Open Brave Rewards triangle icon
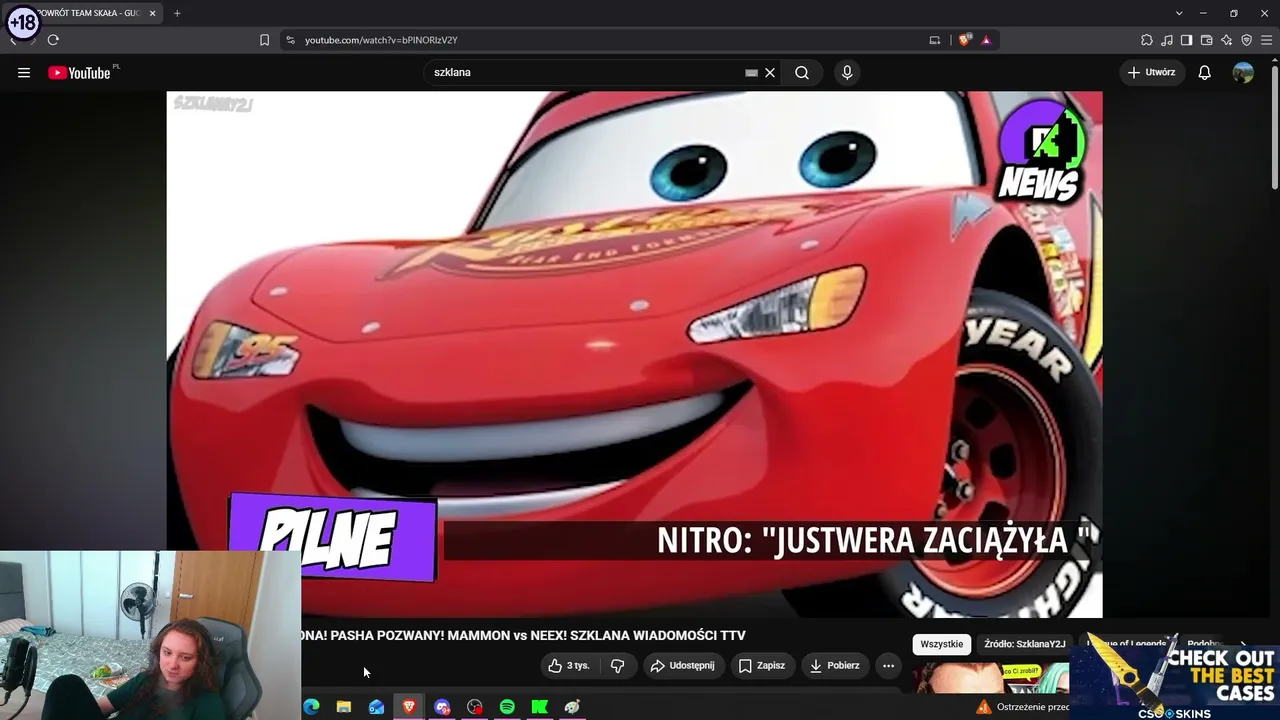The height and width of the screenshot is (720, 1280). click(986, 40)
